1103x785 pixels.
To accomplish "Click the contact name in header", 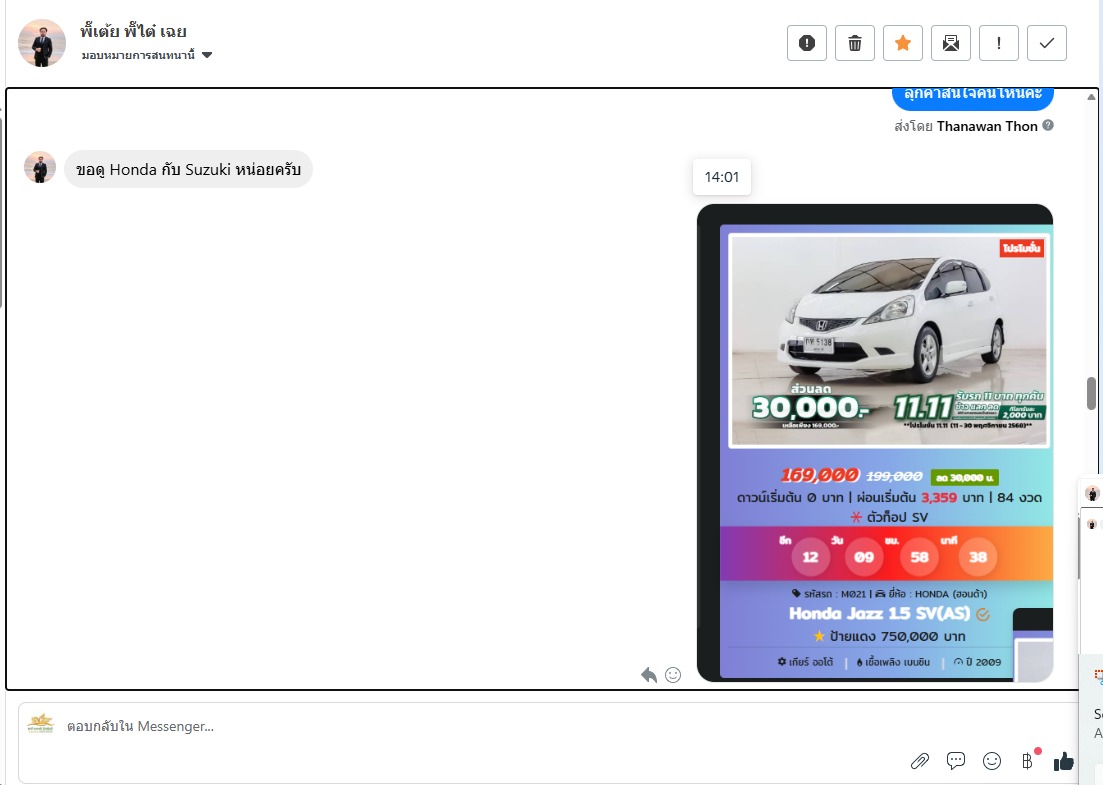I will coord(133,31).
